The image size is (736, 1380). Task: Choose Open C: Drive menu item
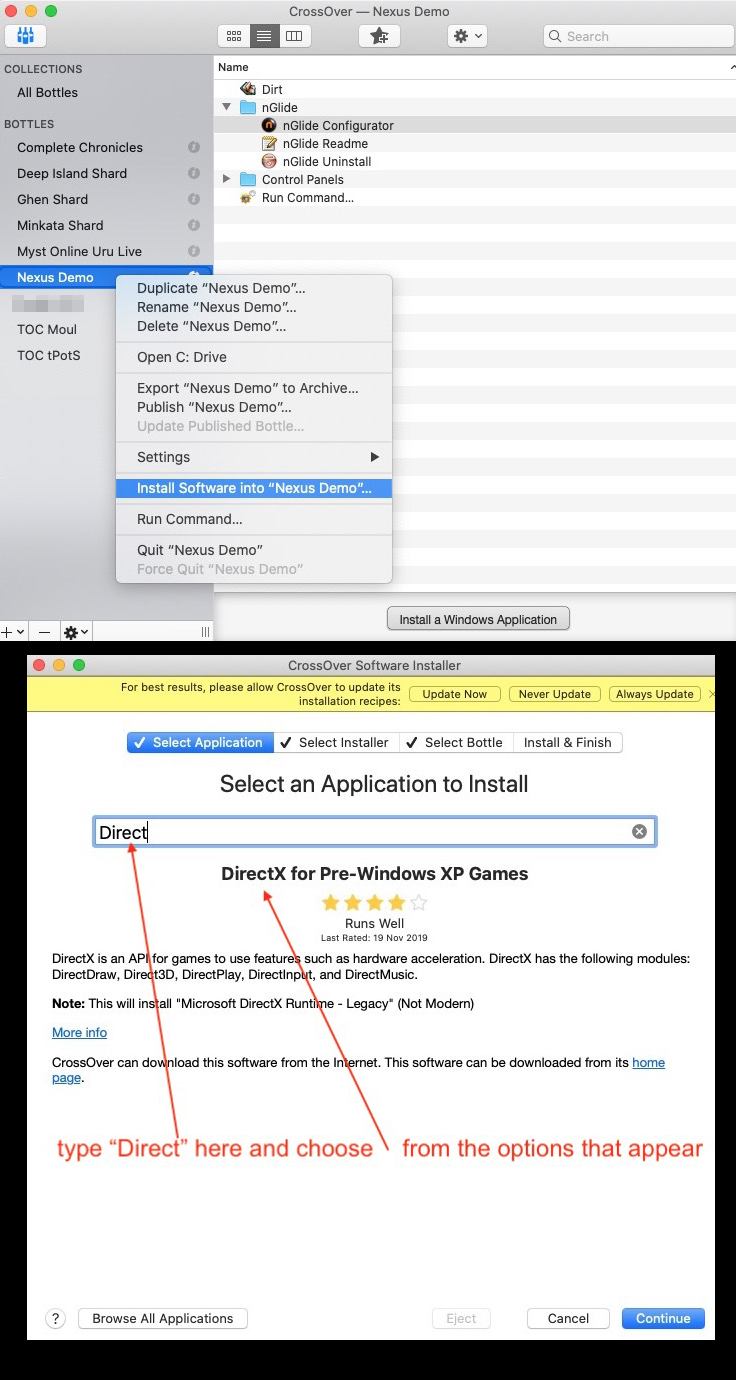pyautogui.click(x=254, y=357)
